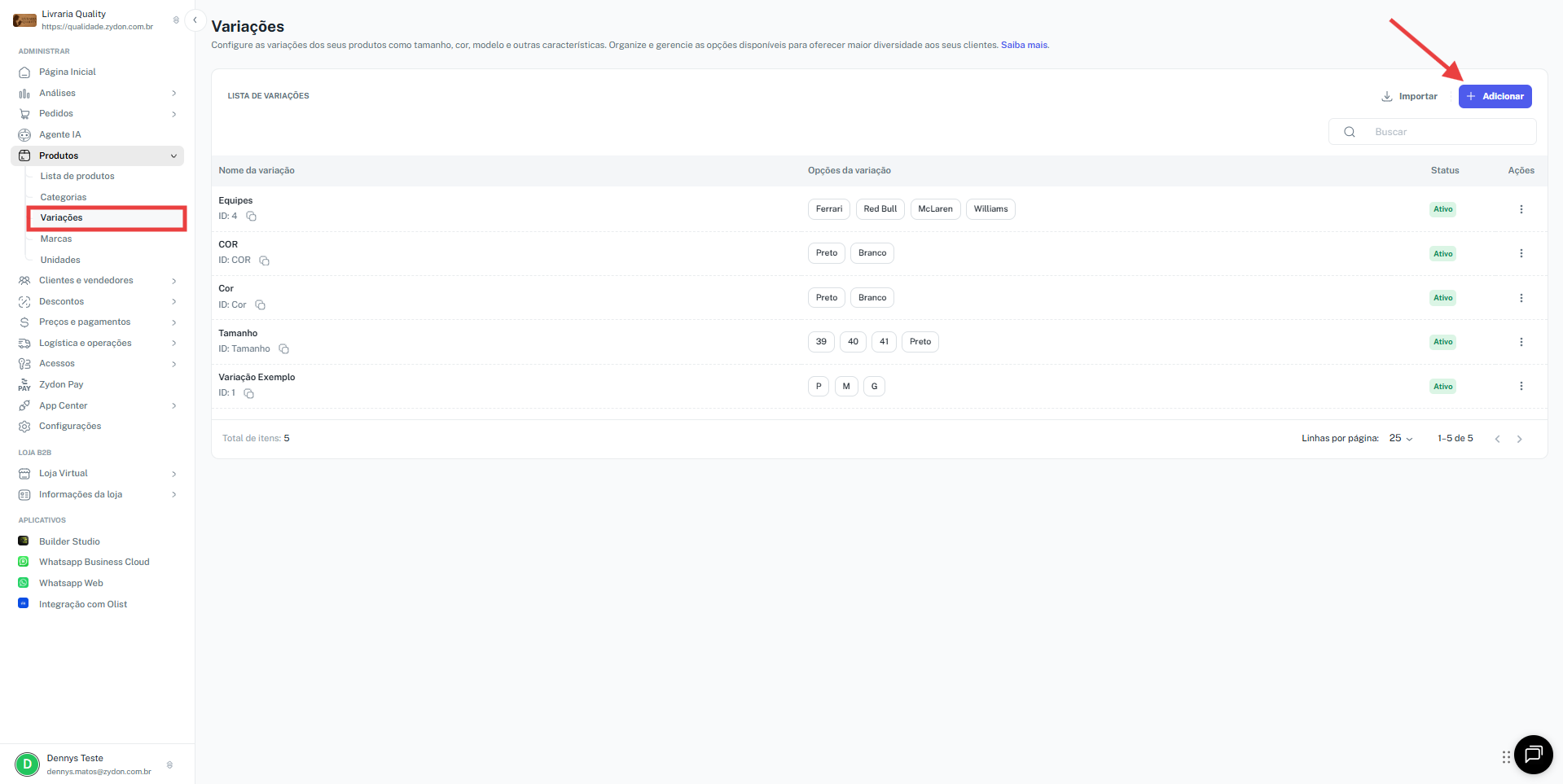Click the drag handle dots beside chat

tap(1506, 757)
